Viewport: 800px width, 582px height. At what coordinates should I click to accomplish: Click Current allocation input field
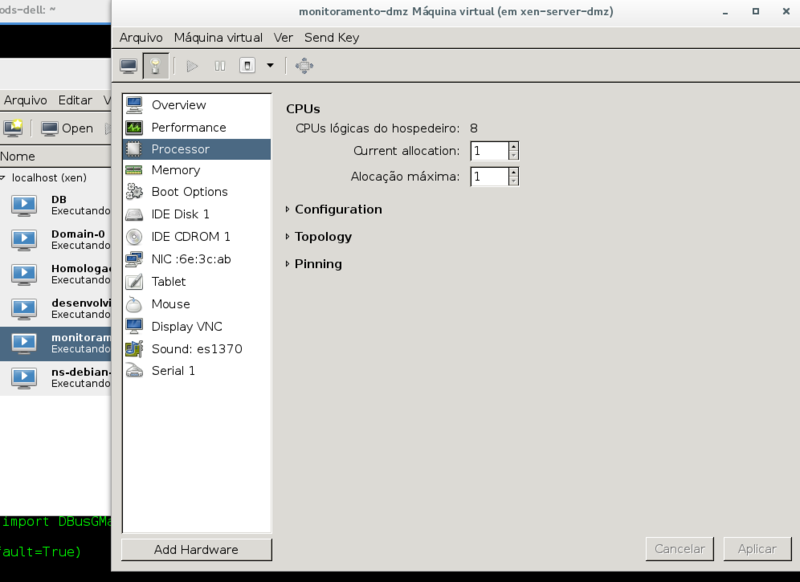(x=489, y=151)
